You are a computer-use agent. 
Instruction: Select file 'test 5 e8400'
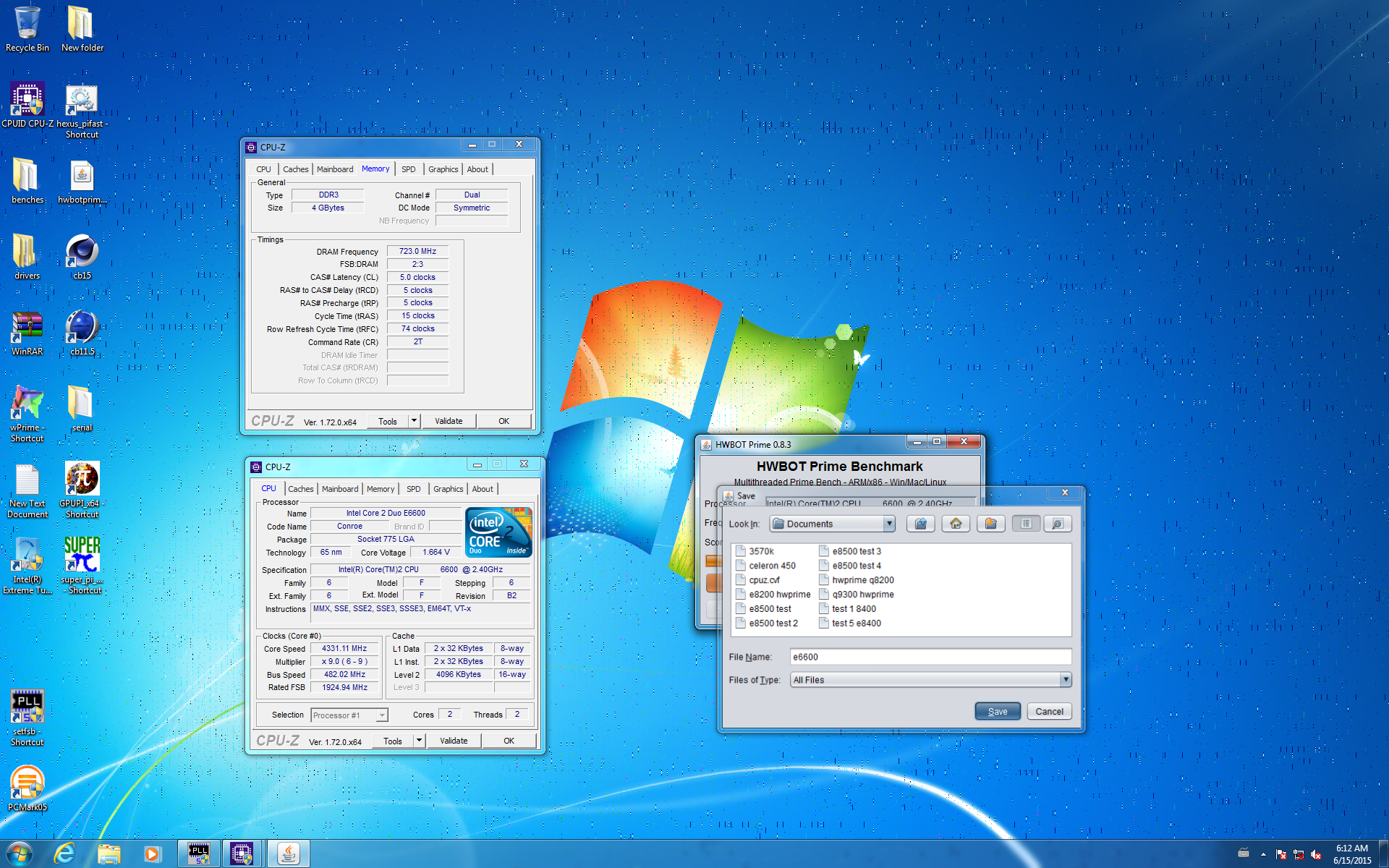click(850, 623)
